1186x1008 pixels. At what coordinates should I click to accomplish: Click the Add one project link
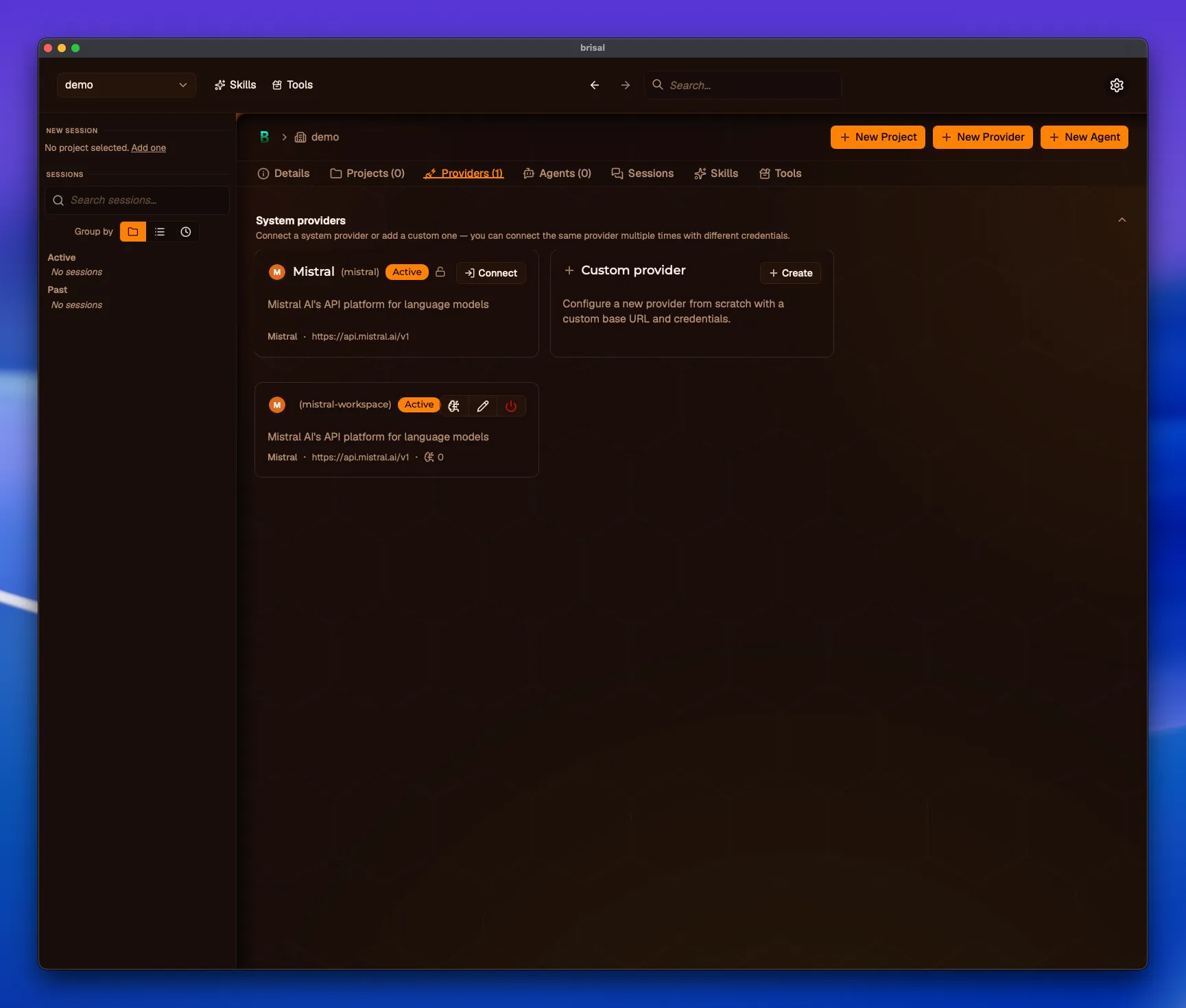(x=149, y=148)
